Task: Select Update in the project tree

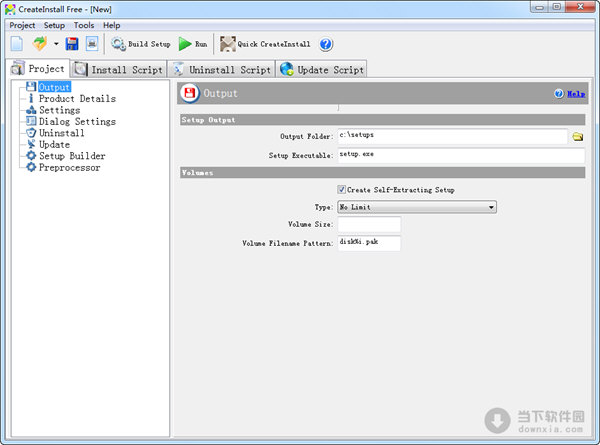Action: pos(54,145)
